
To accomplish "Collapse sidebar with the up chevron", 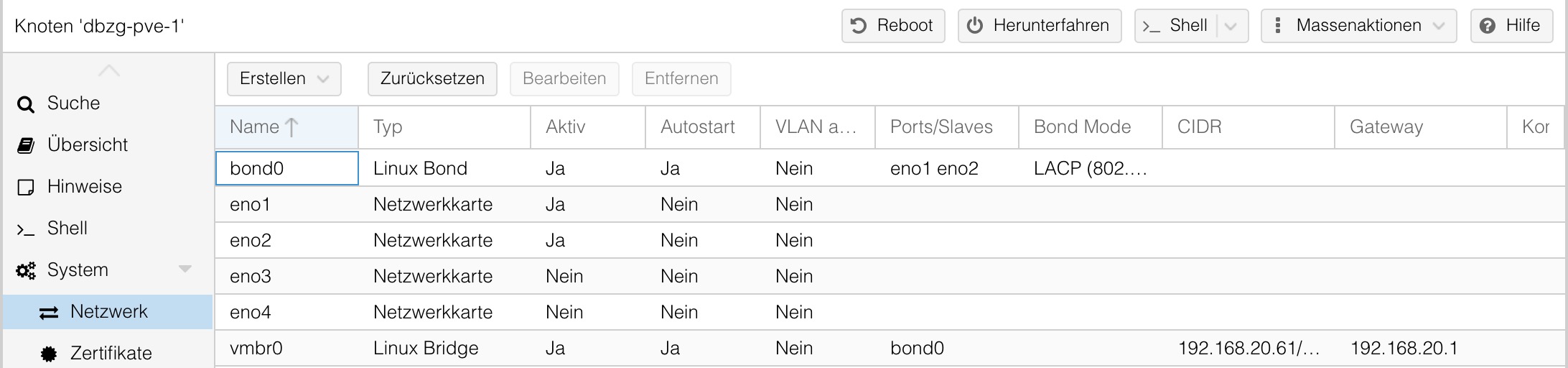I will click(x=109, y=70).
